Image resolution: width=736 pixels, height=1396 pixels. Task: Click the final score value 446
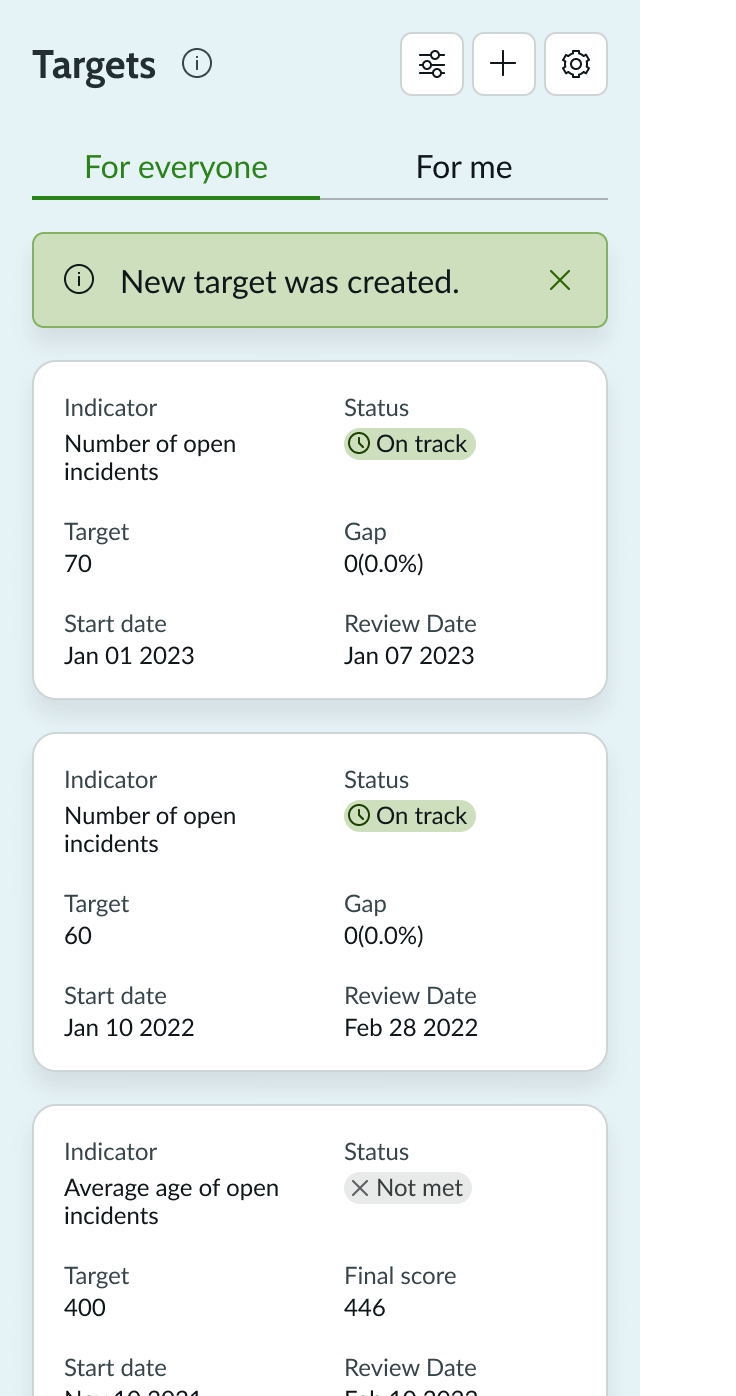pyautogui.click(x=365, y=1308)
